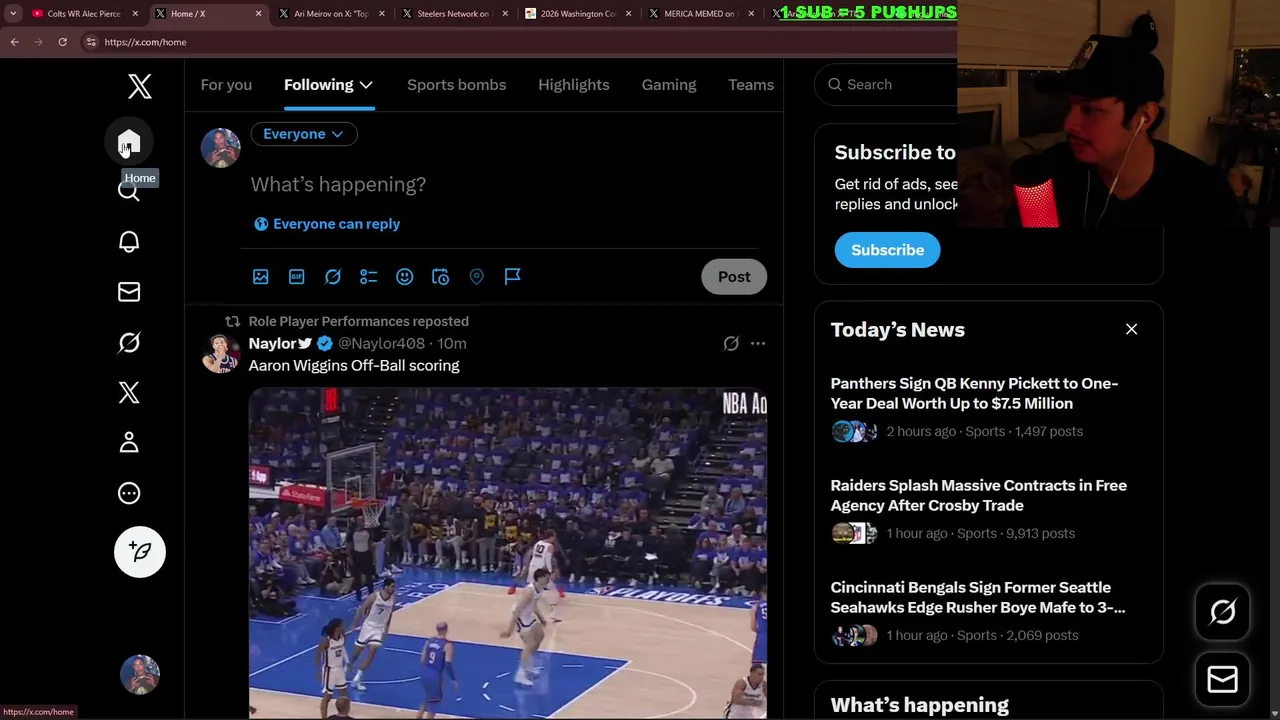
Task: Add media image icon to post
Action: tap(261, 277)
